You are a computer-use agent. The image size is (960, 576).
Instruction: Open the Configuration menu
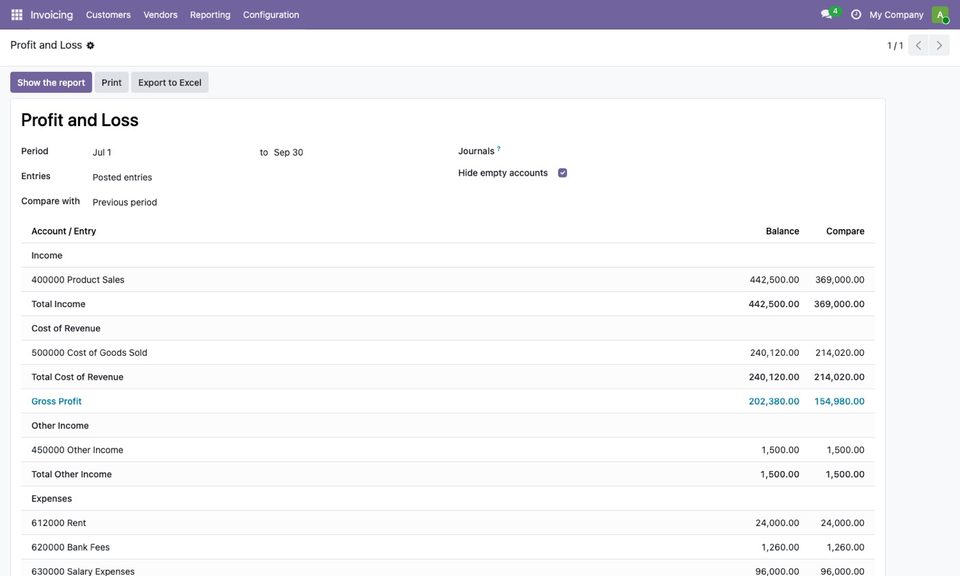coord(271,15)
